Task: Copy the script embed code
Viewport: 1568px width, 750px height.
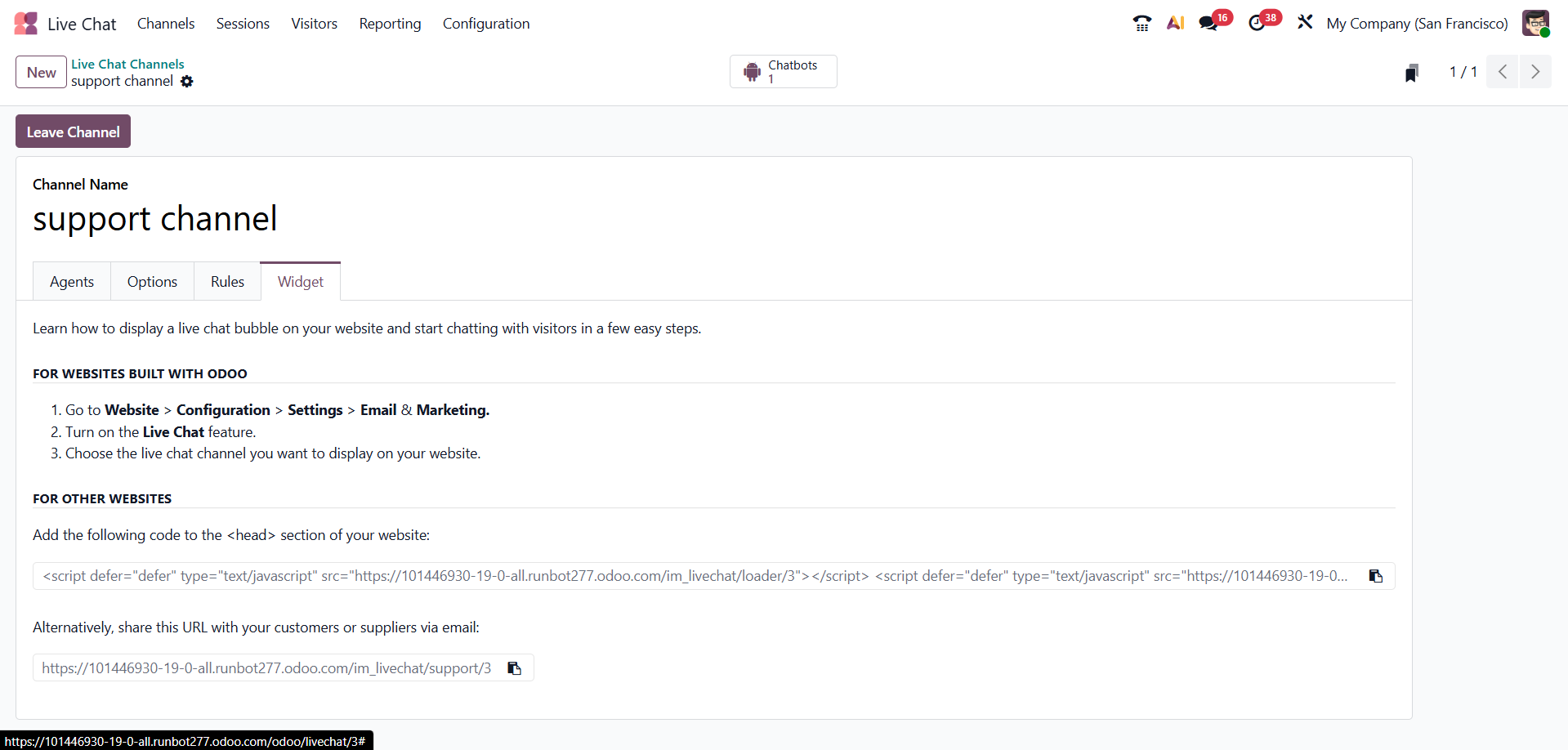Action: 1376,576
